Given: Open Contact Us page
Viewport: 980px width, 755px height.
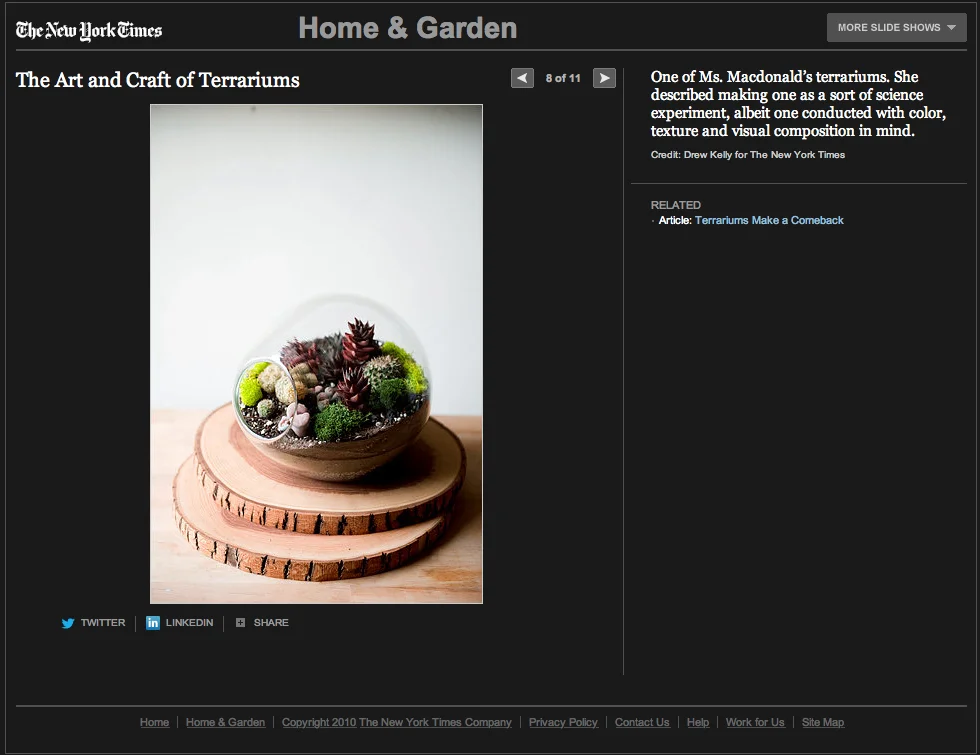Looking at the screenshot, I should (642, 722).
